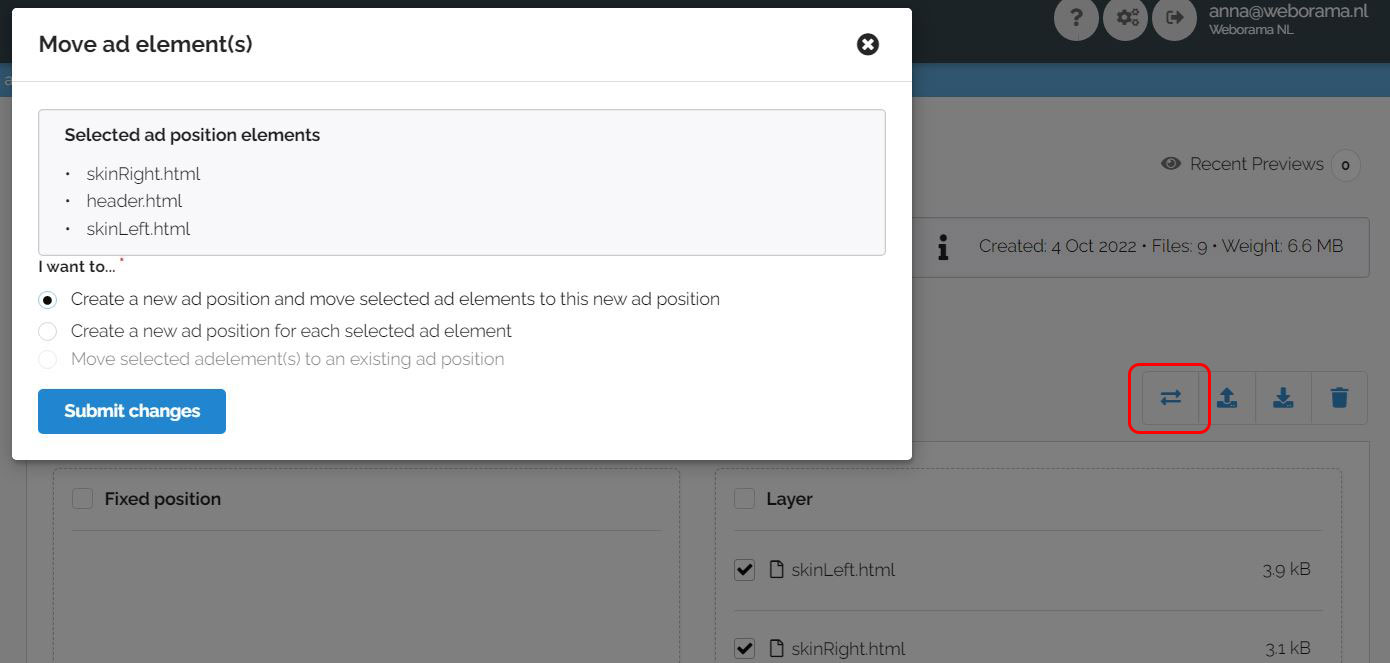The width and height of the screenshot is (1390, 663).
Task: Click the Submit changes button
Action: 132,411
